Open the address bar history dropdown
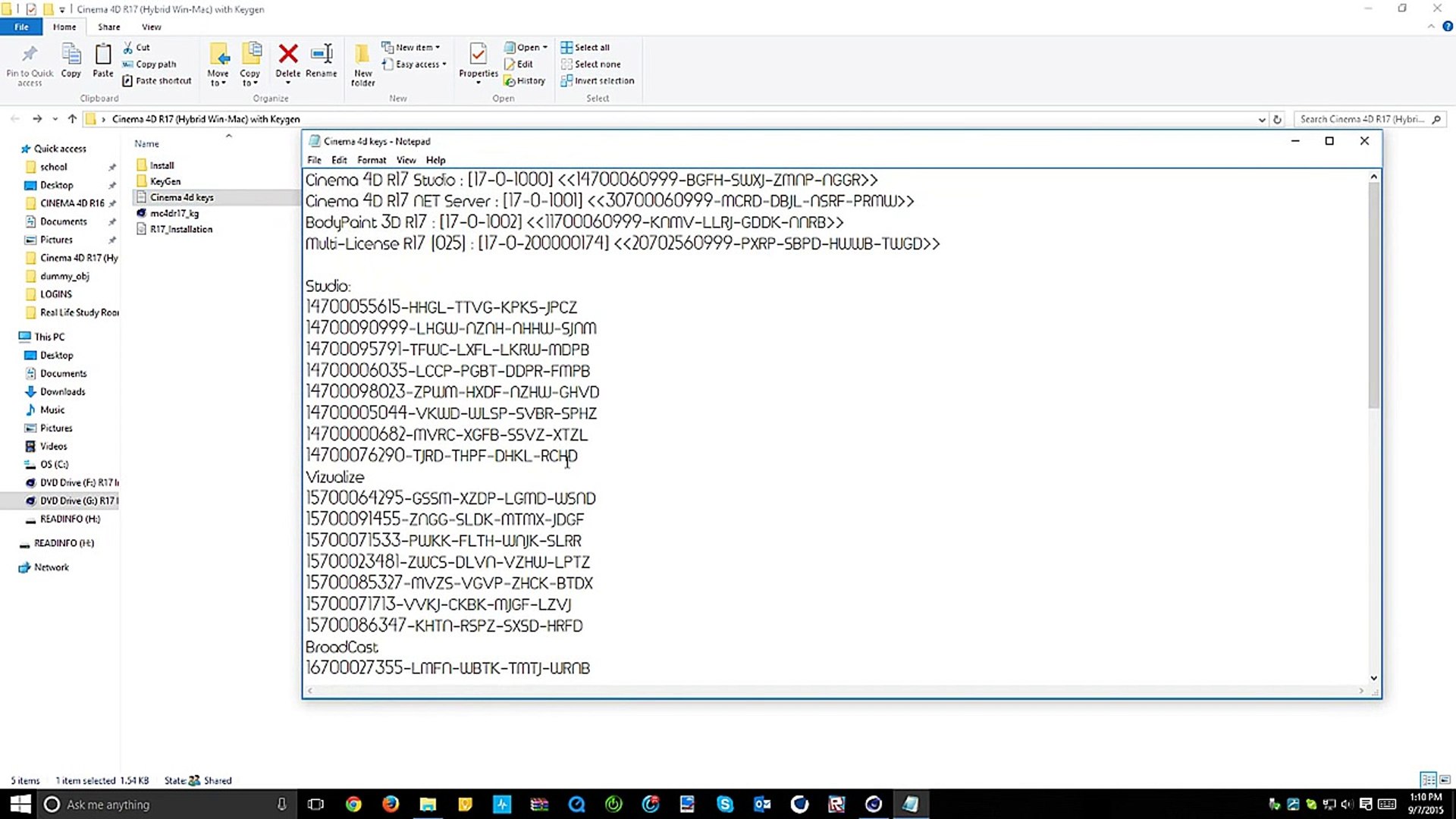 tap(1261, 120)
